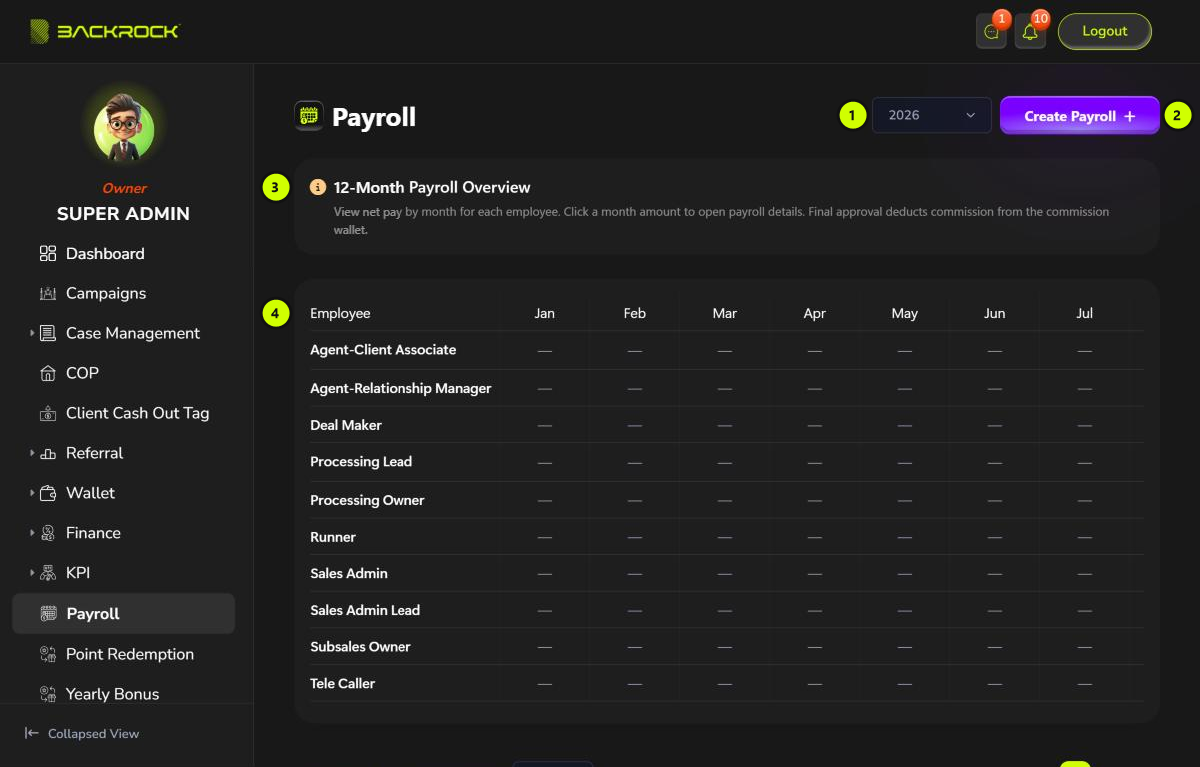Expand the Referral submenu arrow
Screen dimensions: 1200x767
click(32, 453)
